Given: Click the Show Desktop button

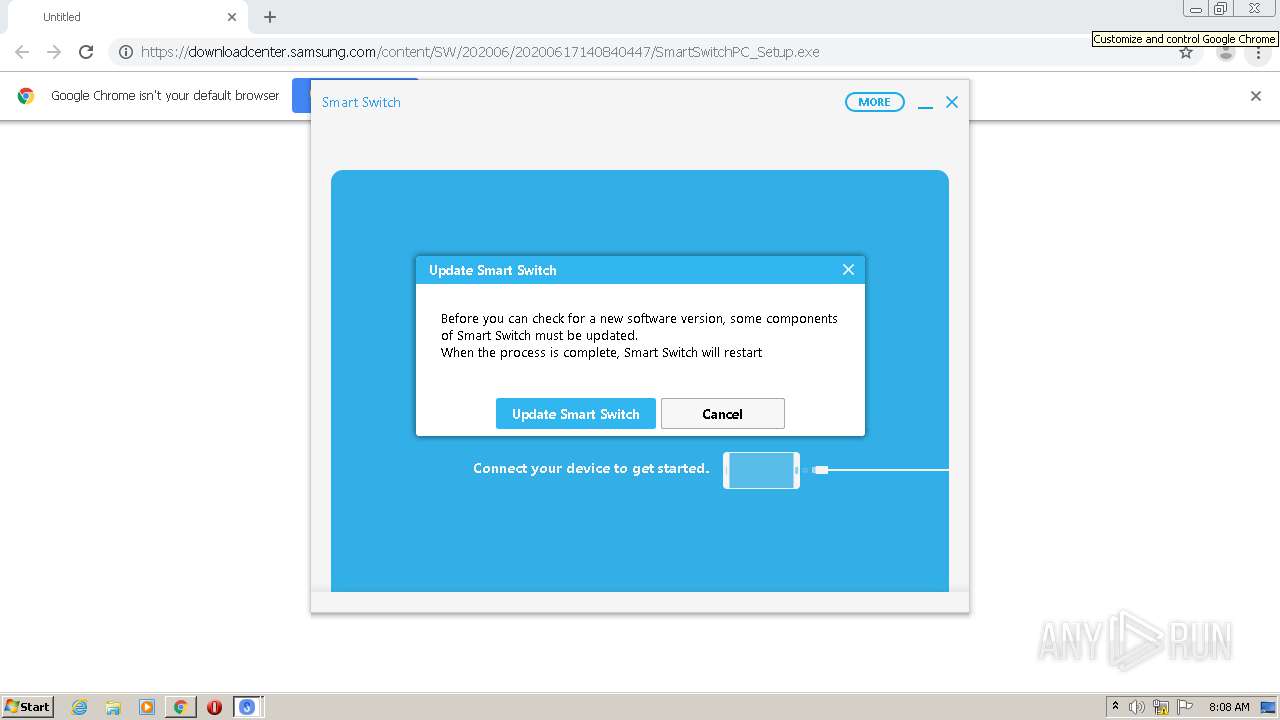Looking at the screenshot, I should point(1268,707).
